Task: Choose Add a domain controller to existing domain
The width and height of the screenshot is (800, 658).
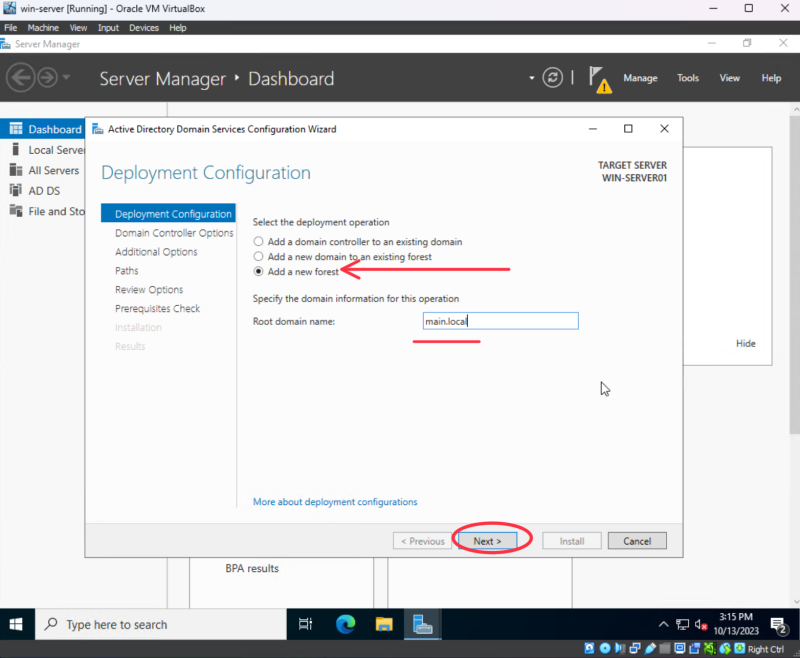Action: pyautogui.click(x=258, y=240)
